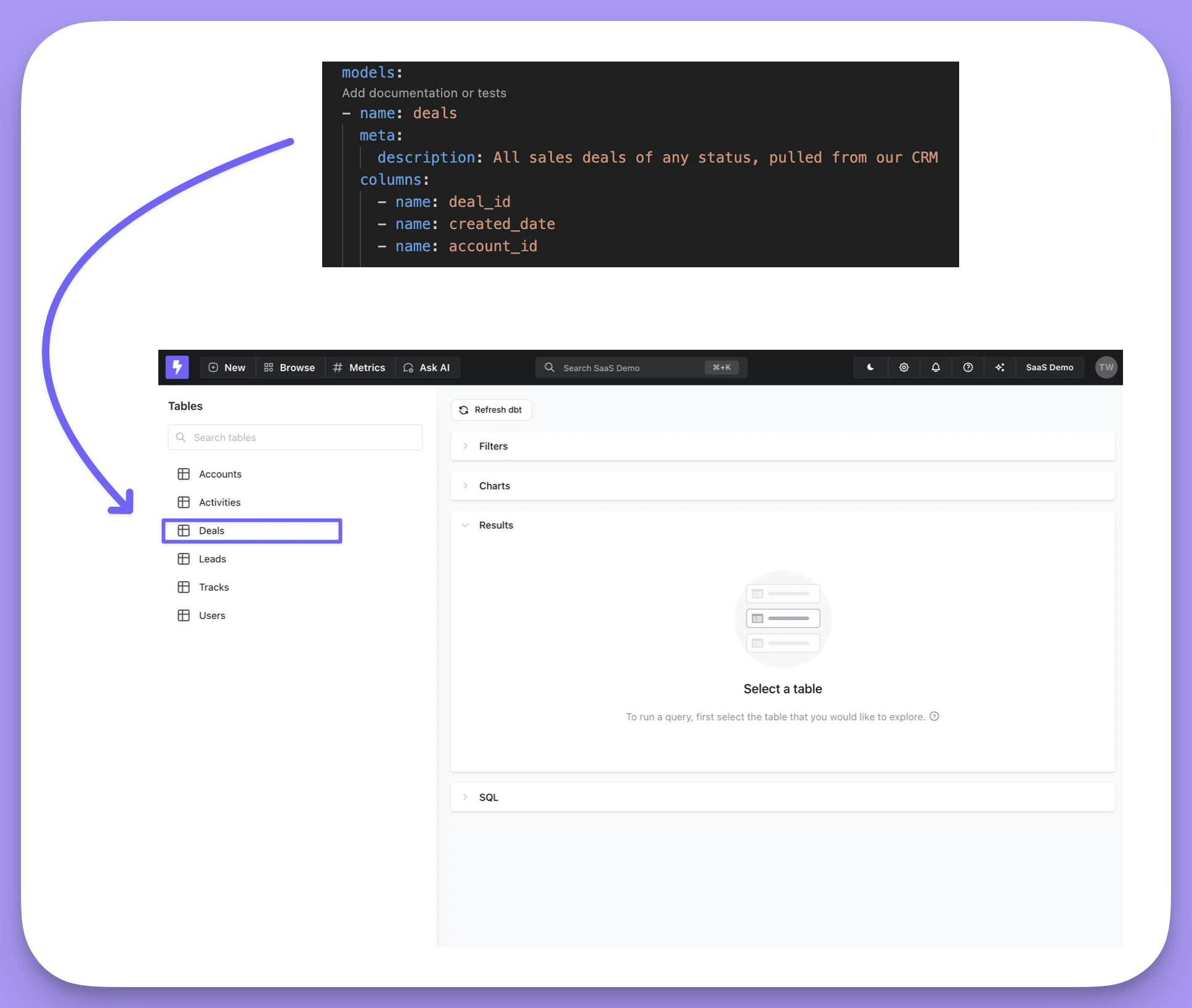Open notifications bell icon
The width and height of the screenshot is (1192, 1008).
tap(936, 368)
